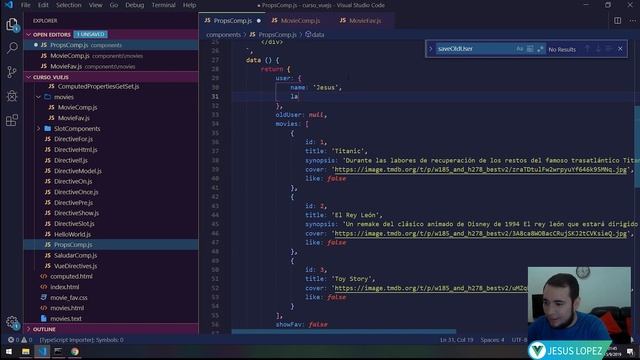This screenshot has height=360, width=640.
Task: Toggle Find in Selection button
Action: [x=609, y=49]
